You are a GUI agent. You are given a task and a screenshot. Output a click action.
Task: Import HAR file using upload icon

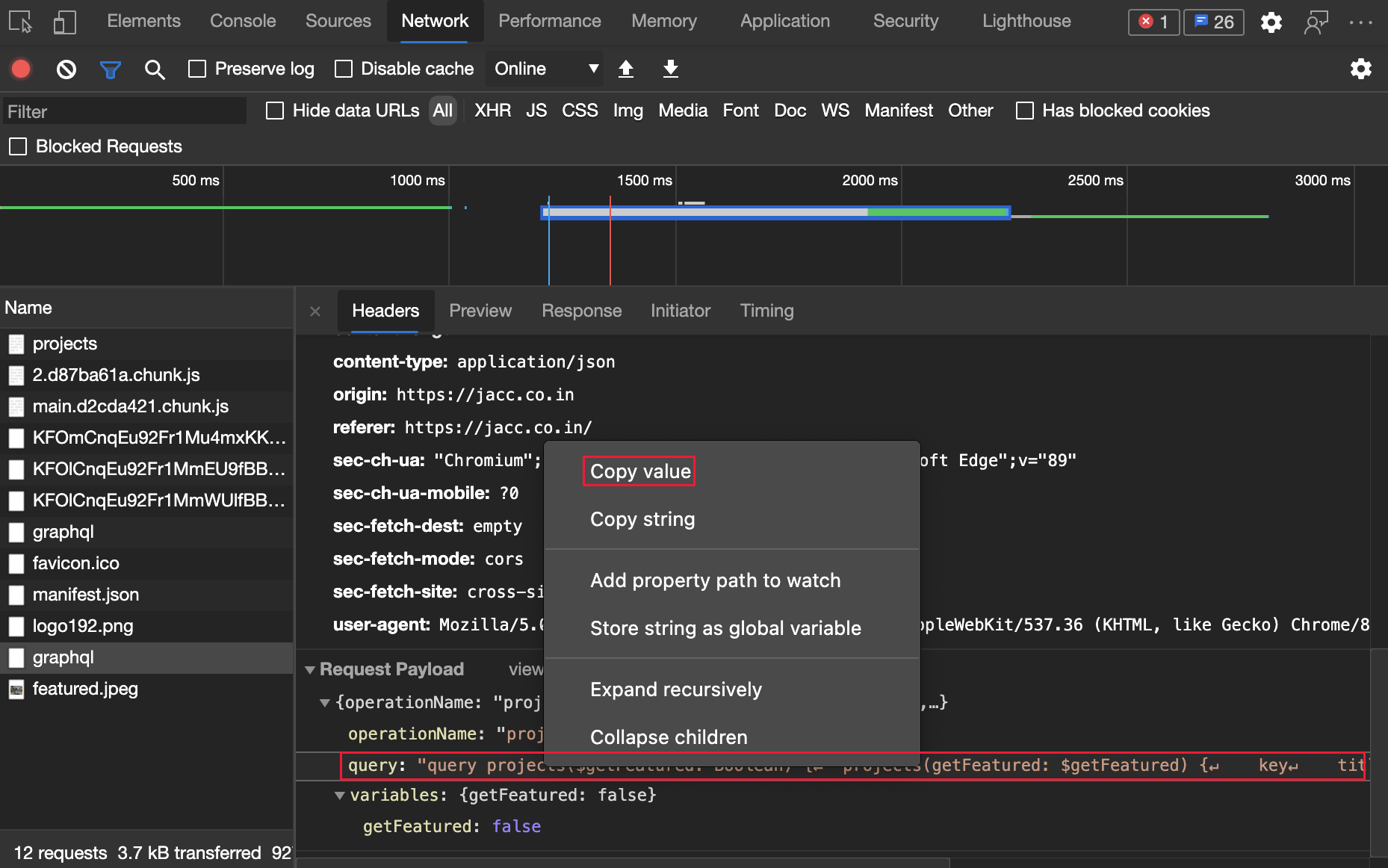click(x=626, y=69)
